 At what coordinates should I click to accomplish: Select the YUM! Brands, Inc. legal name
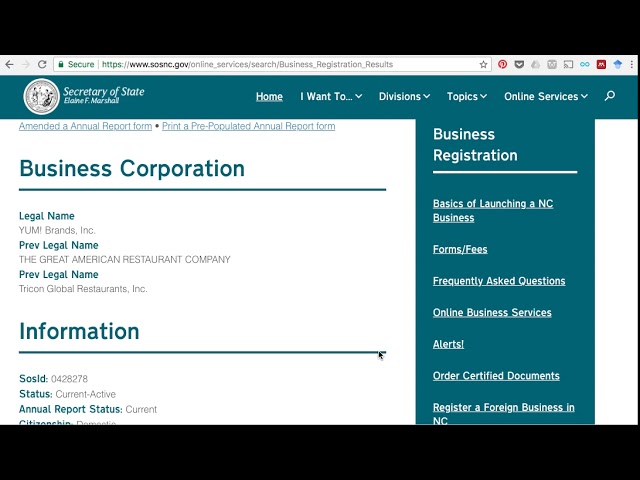[x=57, y=230]
